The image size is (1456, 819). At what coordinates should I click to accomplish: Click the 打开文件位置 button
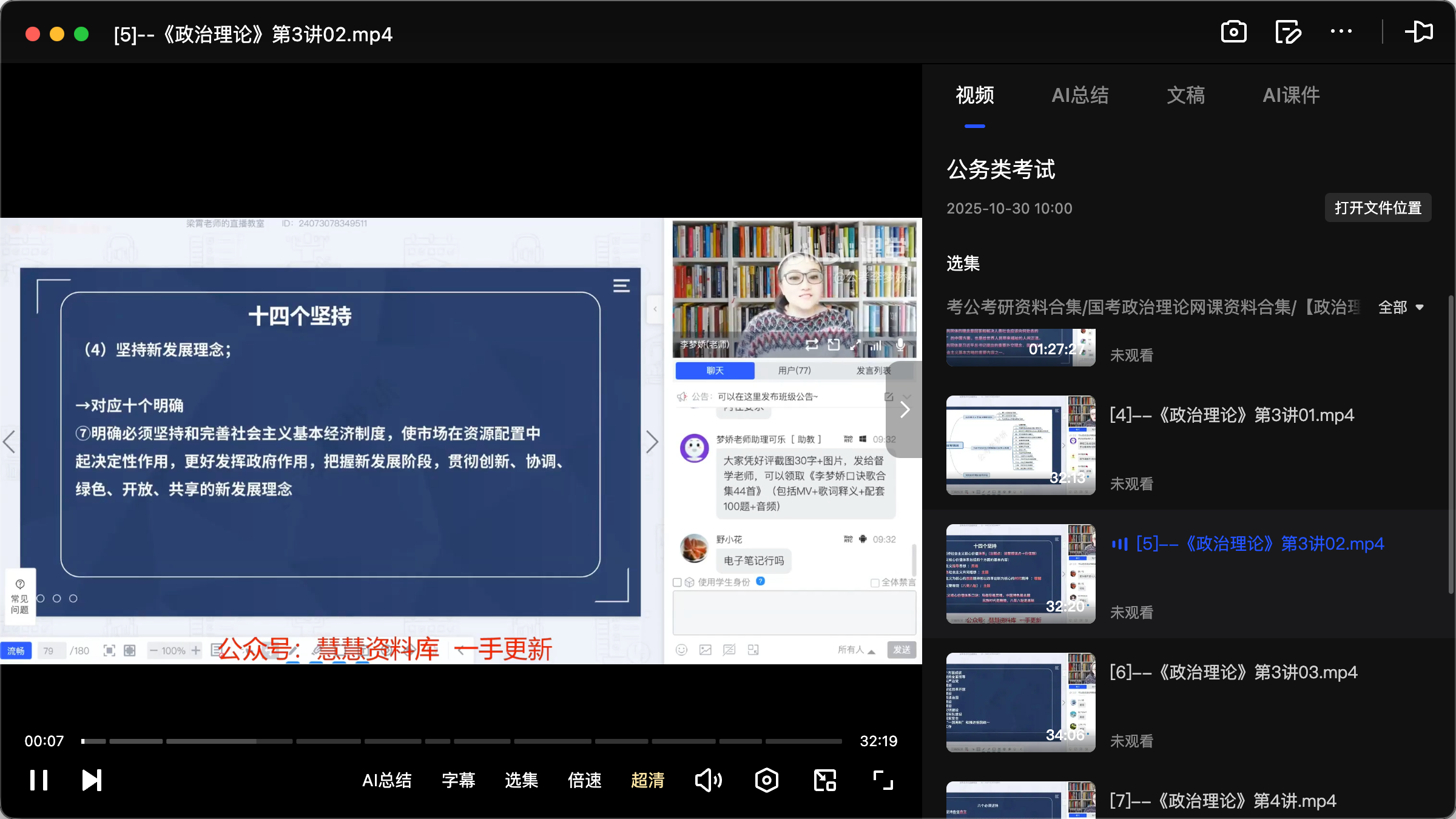coord(1378,207)
